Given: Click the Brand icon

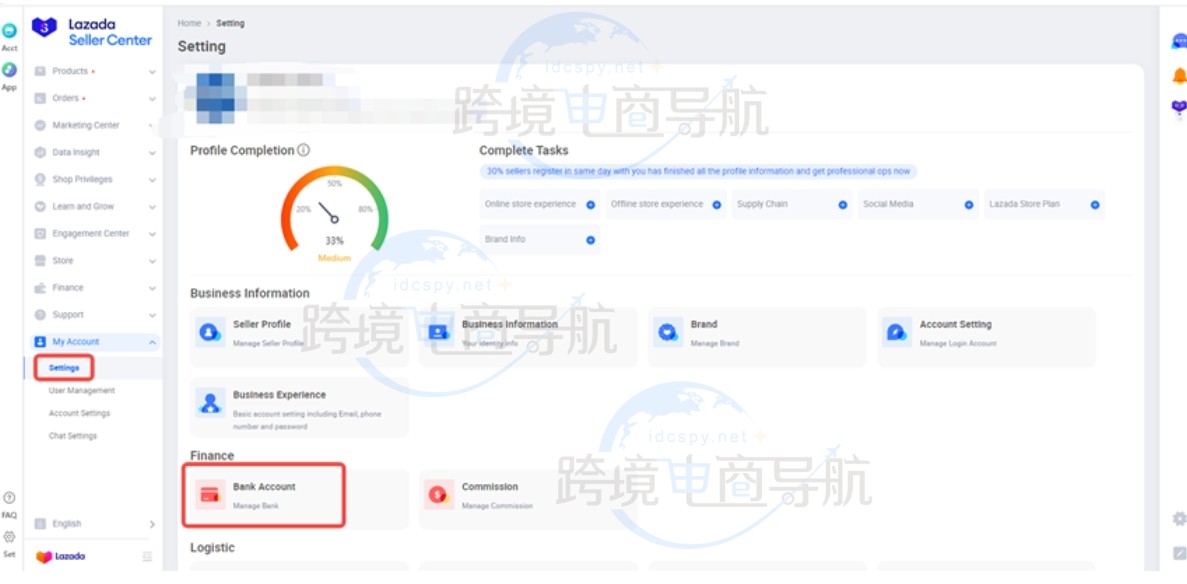Looking at the screenshot, I should click(x=668, y=332).
